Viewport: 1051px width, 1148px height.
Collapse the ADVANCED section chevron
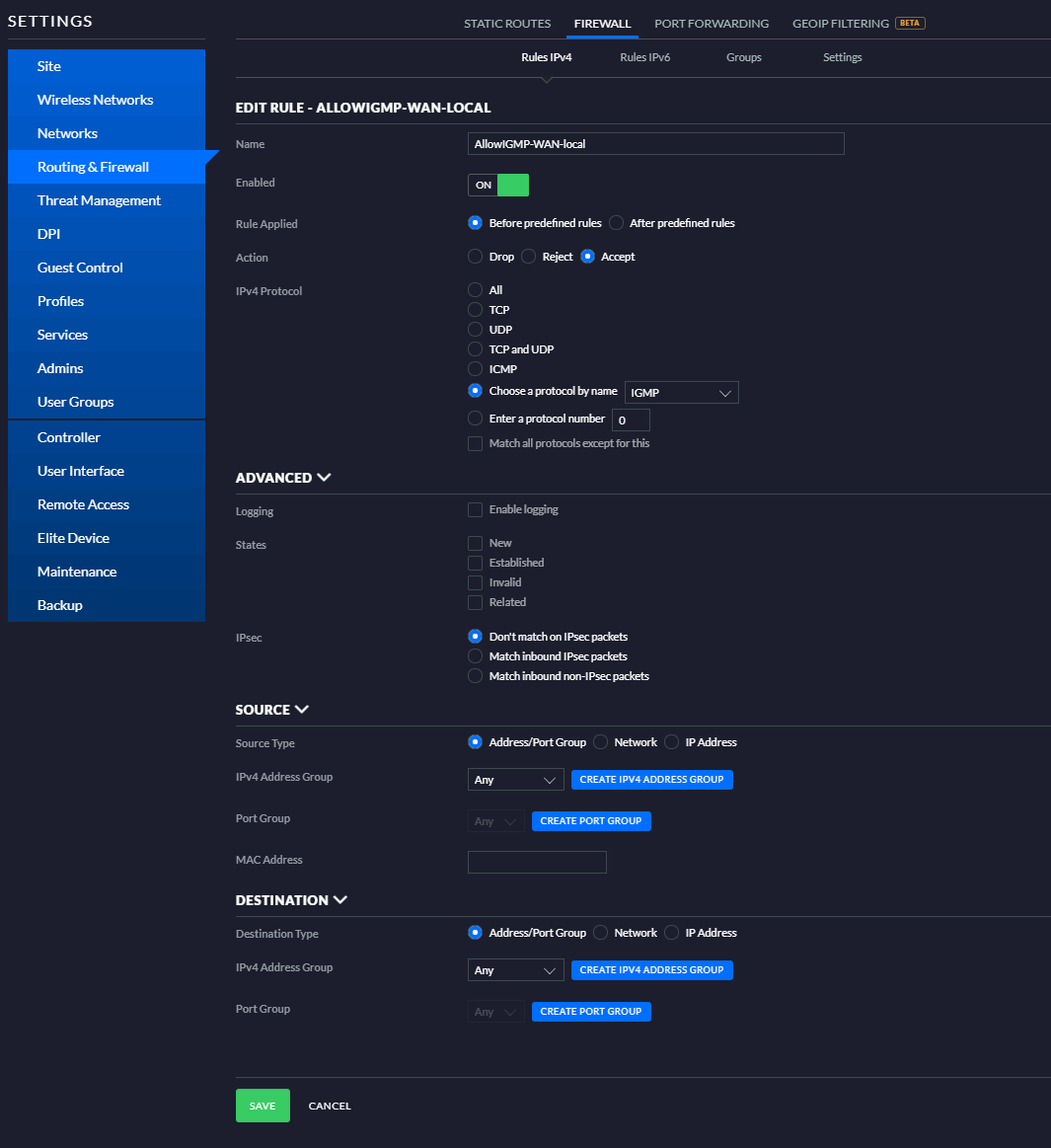325,478
